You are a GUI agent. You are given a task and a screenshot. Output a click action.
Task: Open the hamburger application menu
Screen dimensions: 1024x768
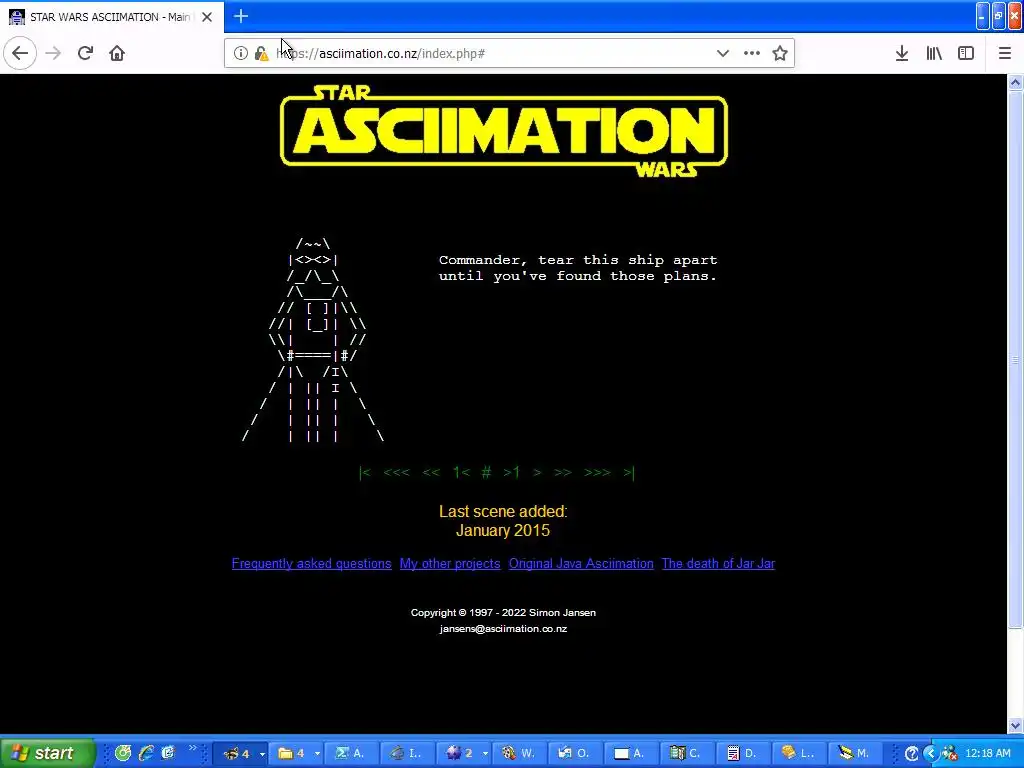1005,53
